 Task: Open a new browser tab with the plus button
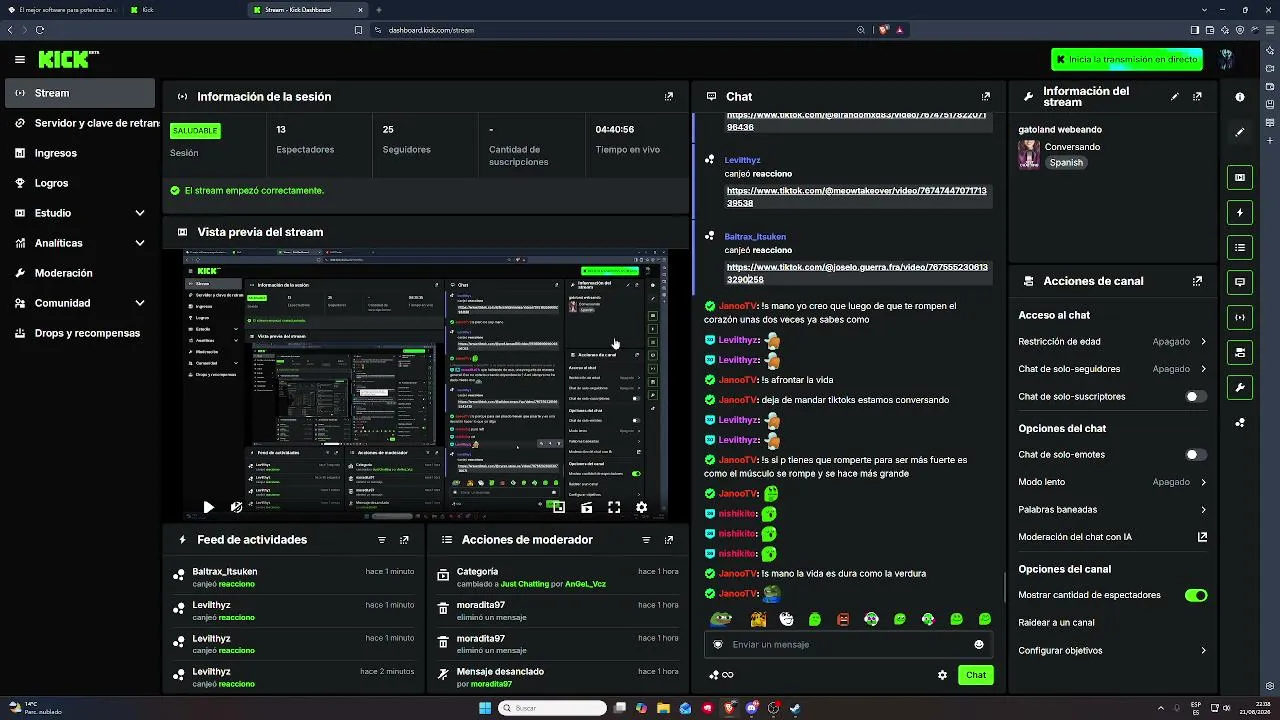pos(378,10)
